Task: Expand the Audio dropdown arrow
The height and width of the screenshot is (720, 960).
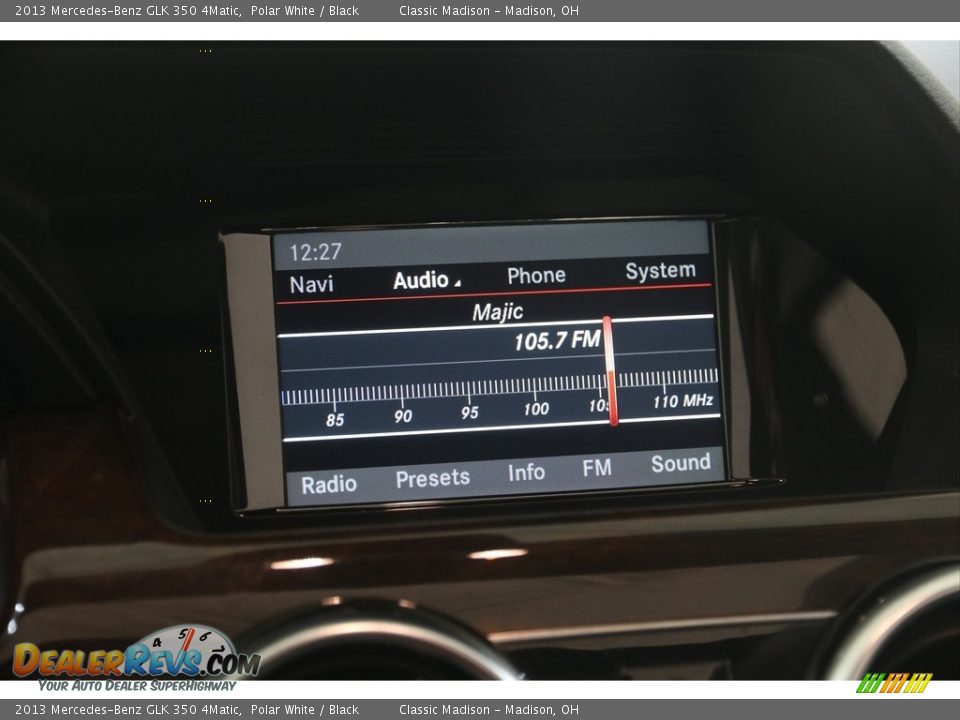Action: (457, 283)
